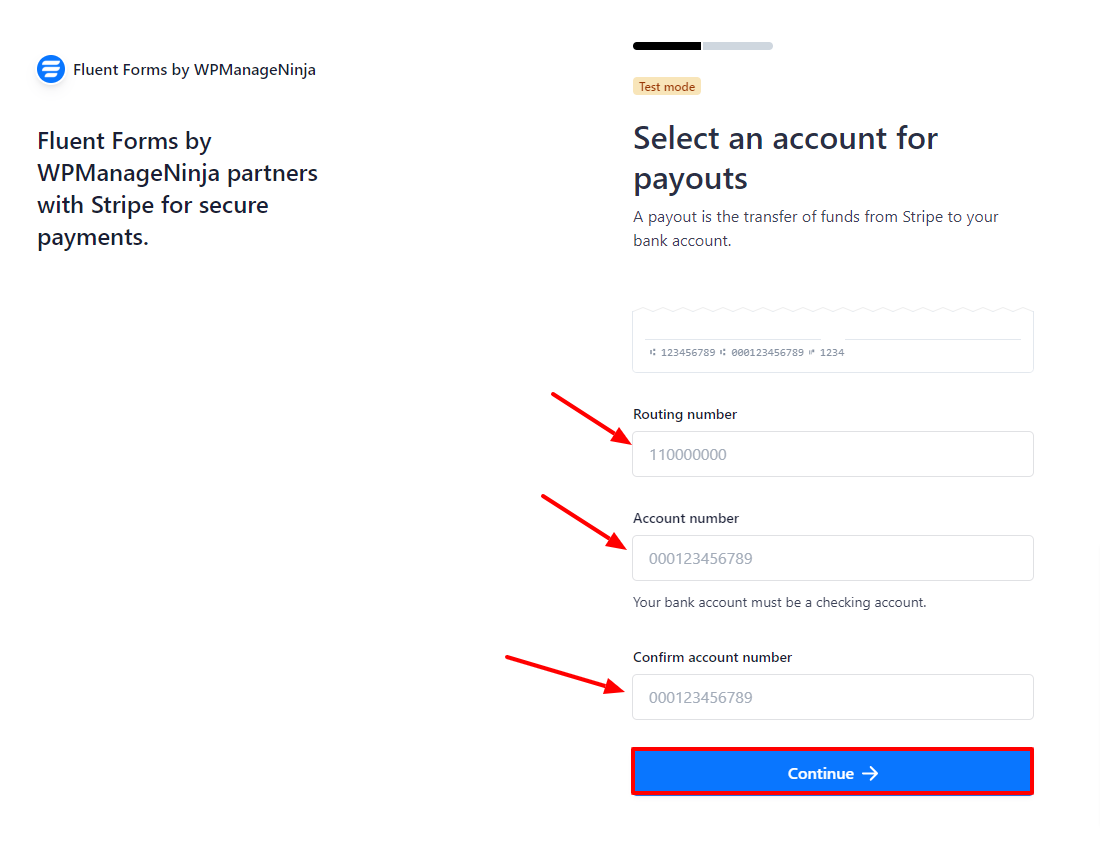
Task: Select the Routing number input field
Action: (833, 454)
